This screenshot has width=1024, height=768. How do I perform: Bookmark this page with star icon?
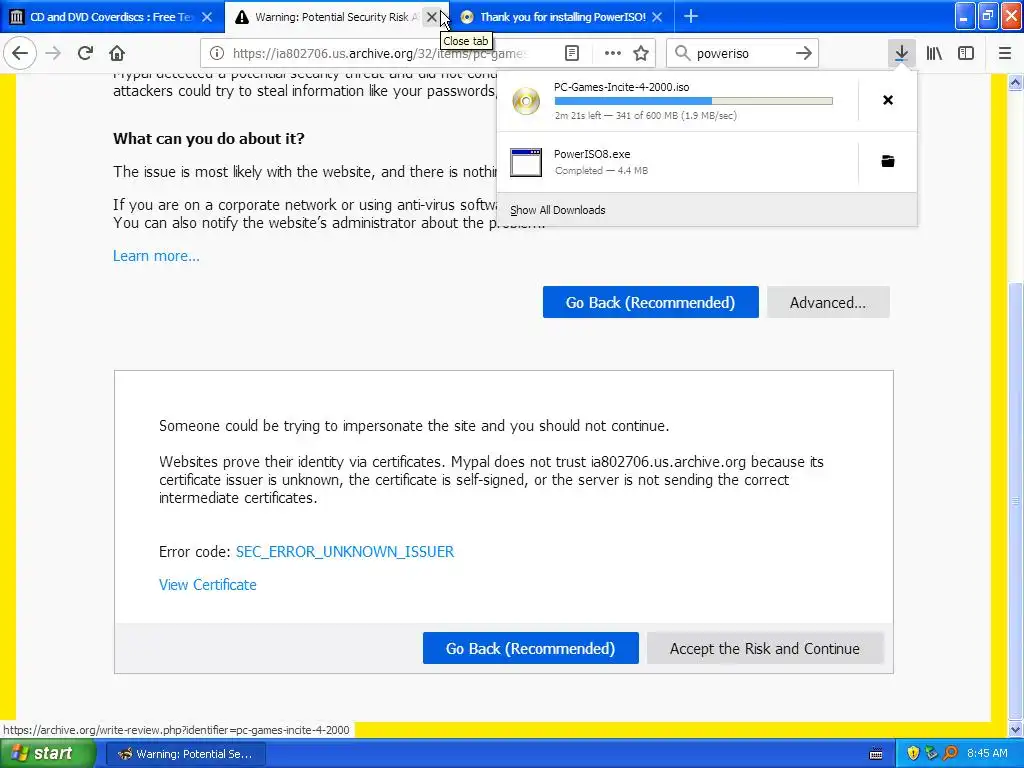[x=641, y=53]
